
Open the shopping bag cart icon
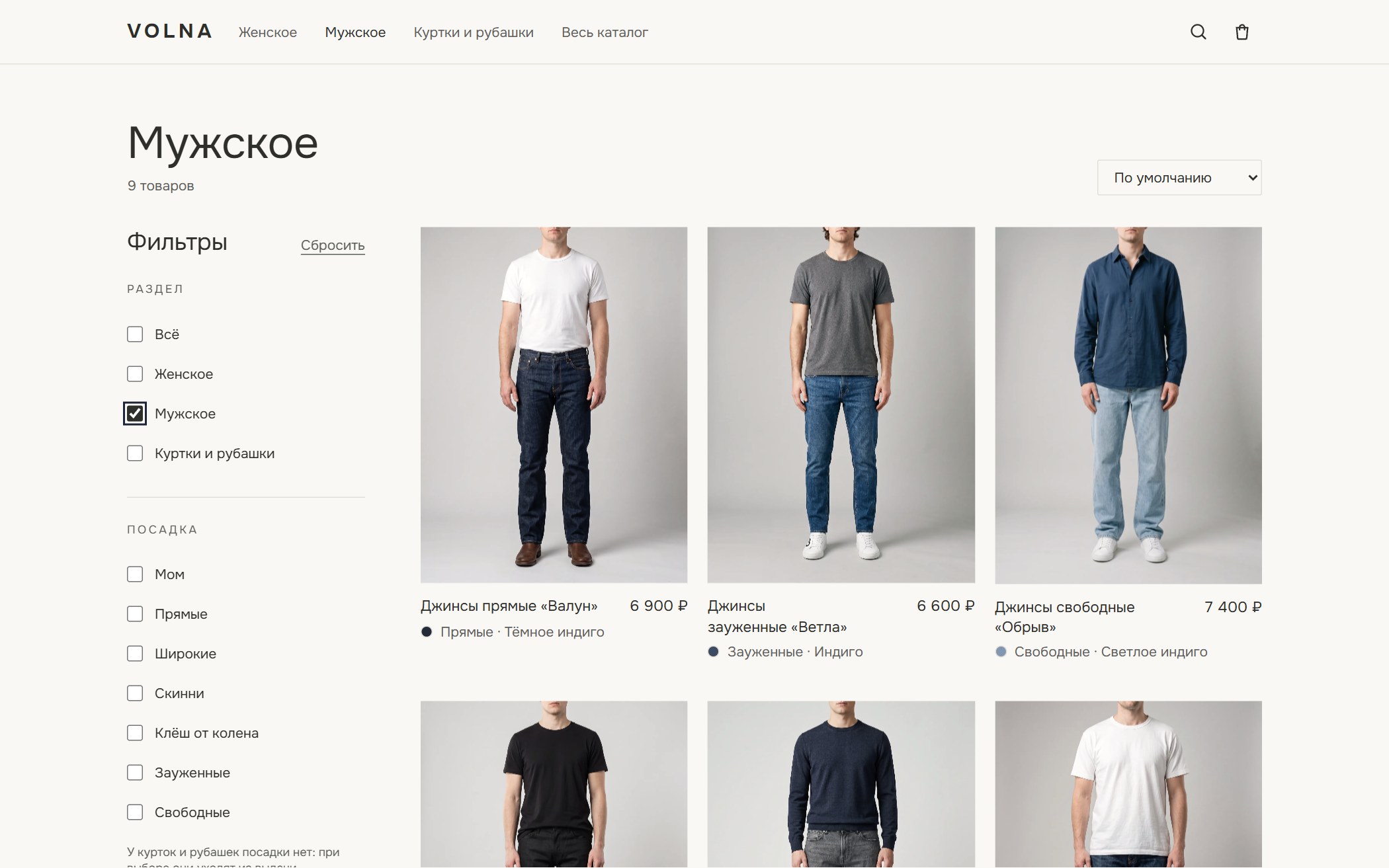pyautogui.click(x=1242, y=32)
